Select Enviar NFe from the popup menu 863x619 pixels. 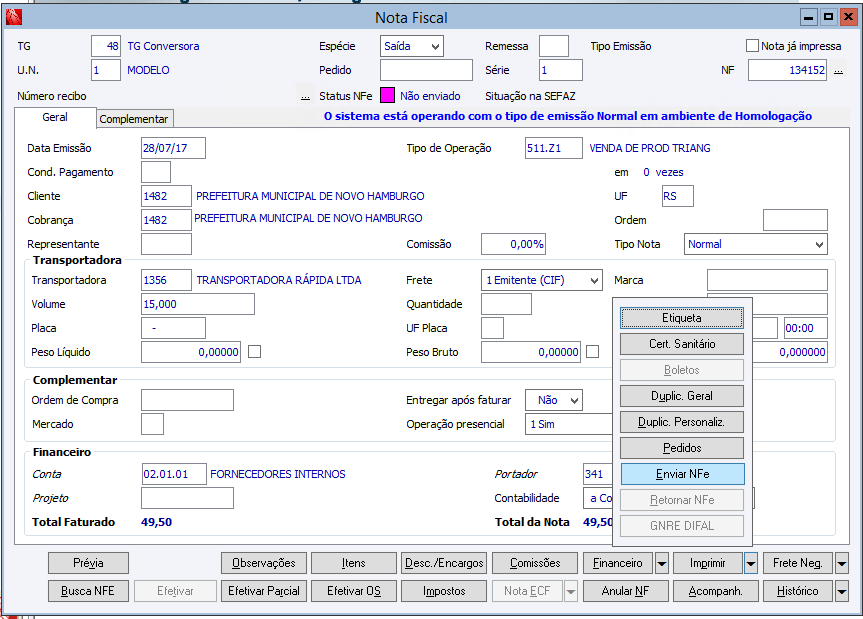pyautogui.click(x=682, y=474)
